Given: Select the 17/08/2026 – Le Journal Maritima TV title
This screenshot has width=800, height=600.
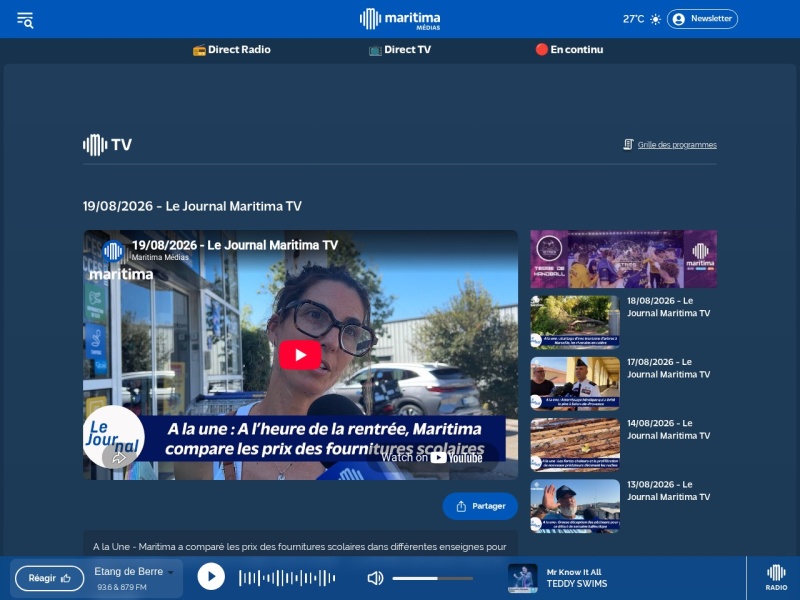Looking at the screenshot, I should 668,368.
